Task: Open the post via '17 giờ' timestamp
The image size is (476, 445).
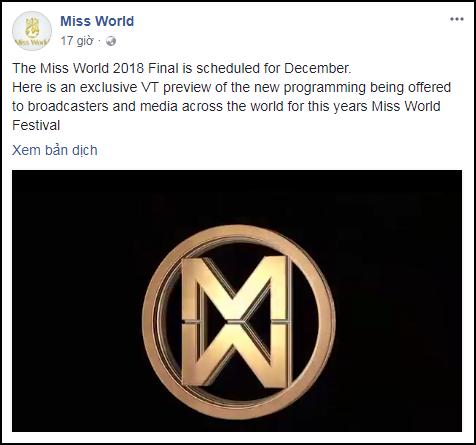Action: (77, 41)
